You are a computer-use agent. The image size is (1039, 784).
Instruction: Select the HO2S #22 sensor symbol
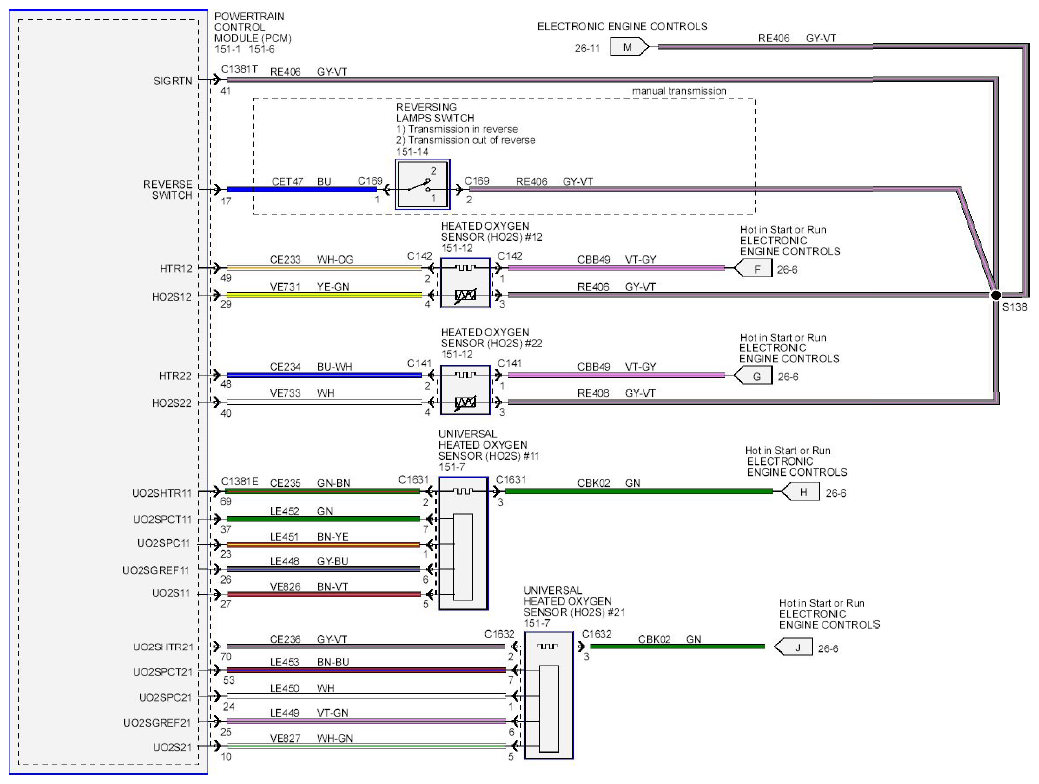point(465,390)
